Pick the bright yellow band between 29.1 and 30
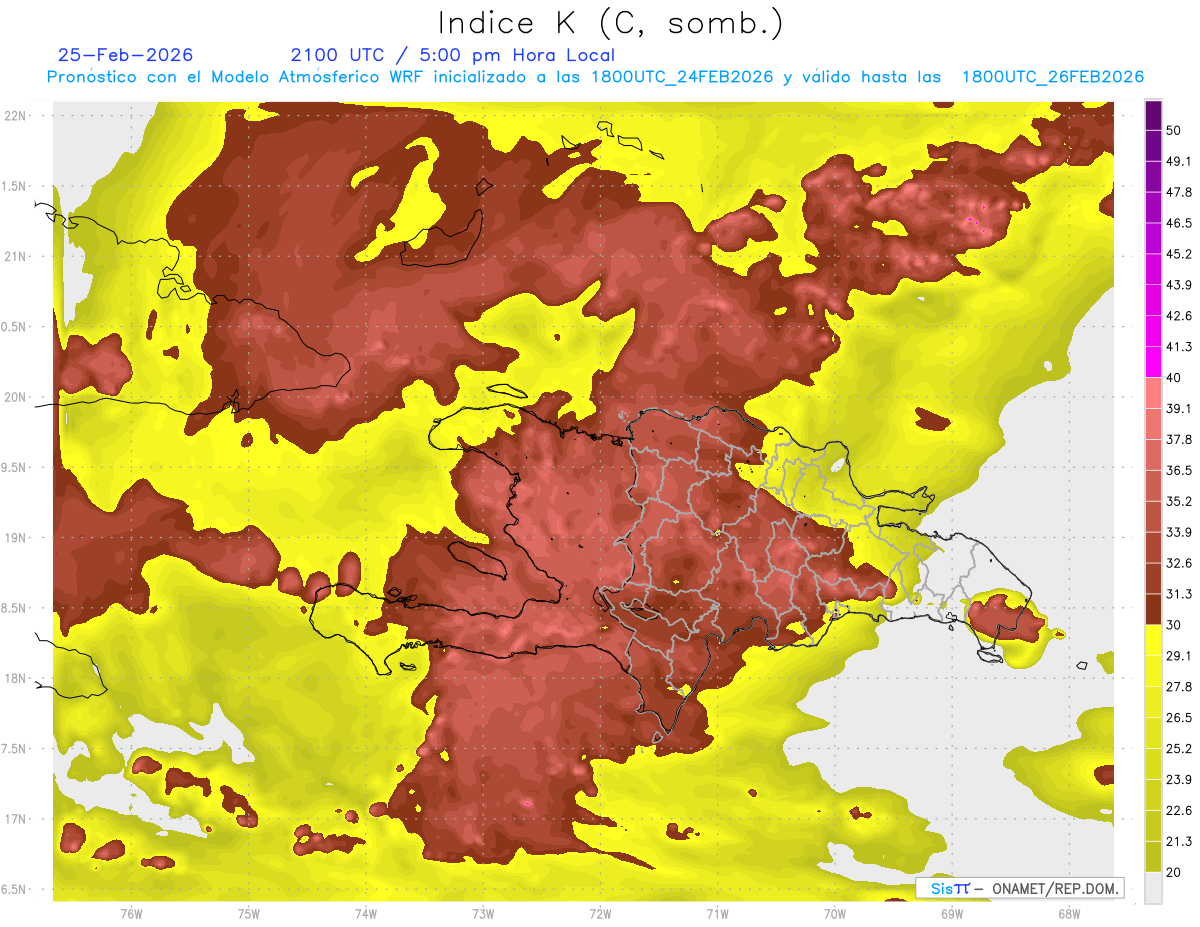The image size is (1200, 927). click(x=1153, y=640)
